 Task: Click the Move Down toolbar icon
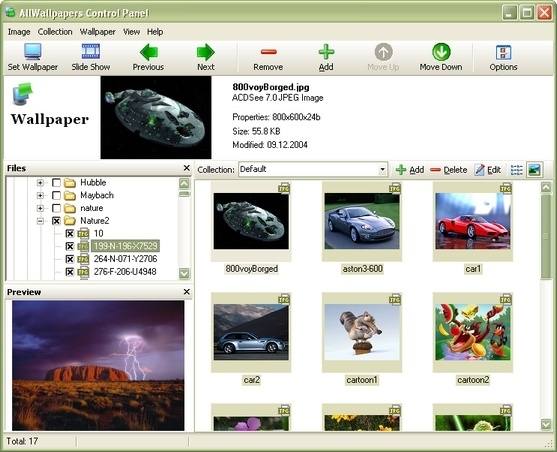point(441,52)
